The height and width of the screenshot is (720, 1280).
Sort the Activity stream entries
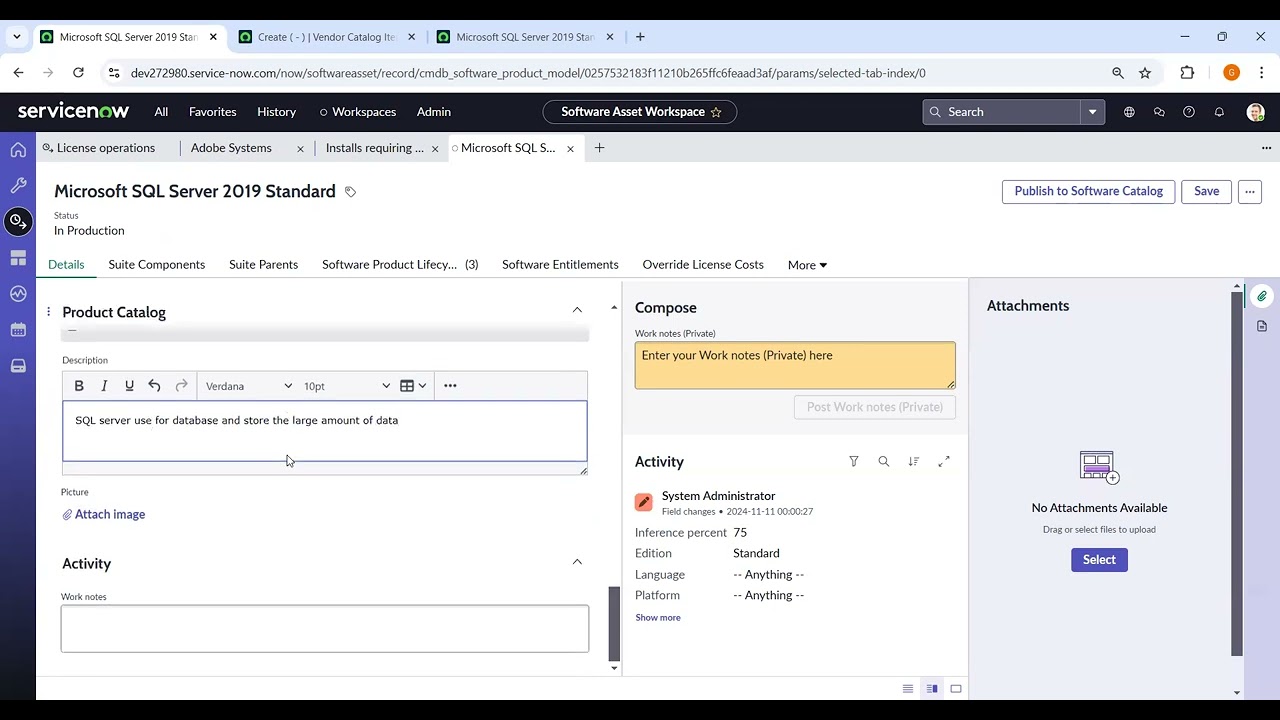tap(914, 461)
